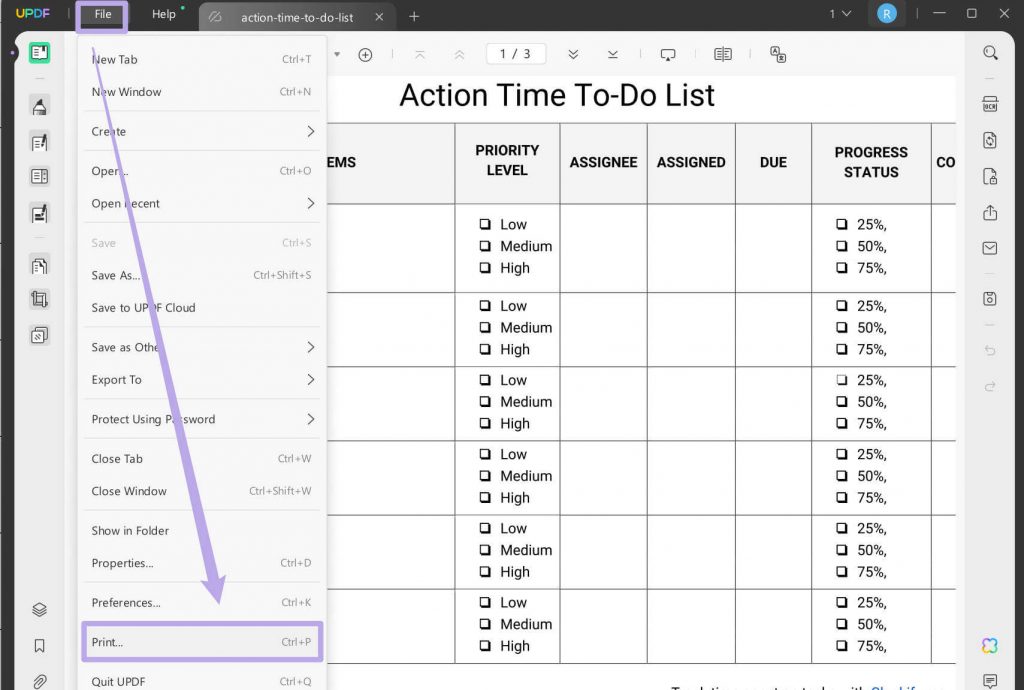Screen dimensions: 1024x690
Task: Check the first Low priority checkbox
Action: [486, 225]
